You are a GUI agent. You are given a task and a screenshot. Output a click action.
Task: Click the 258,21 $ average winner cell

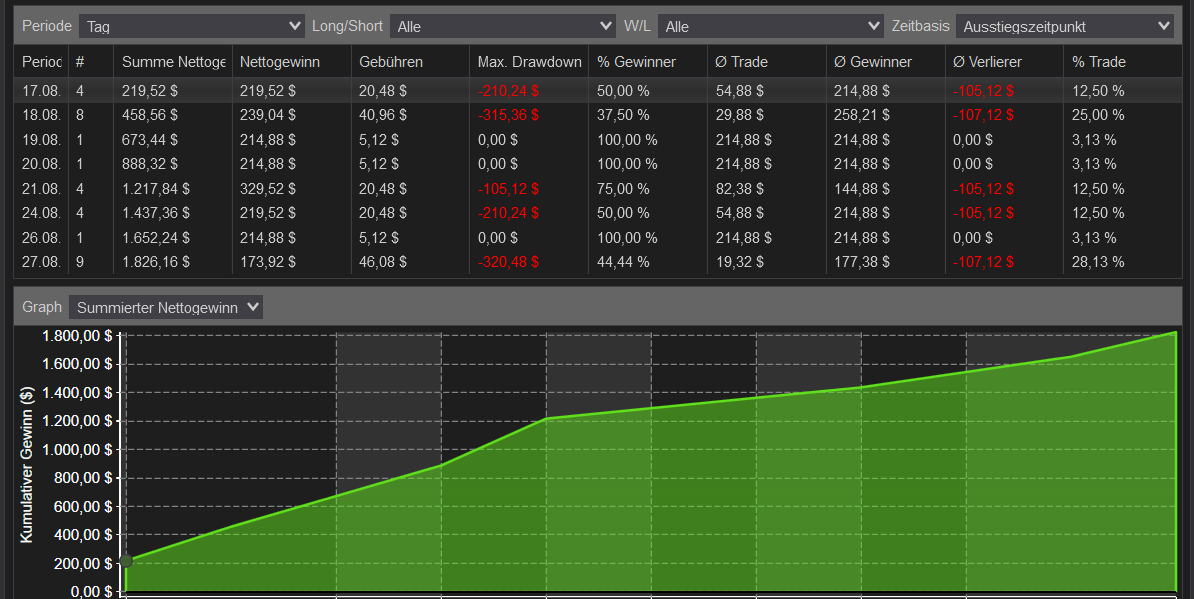pyautogui.click(x=862, y=115)
